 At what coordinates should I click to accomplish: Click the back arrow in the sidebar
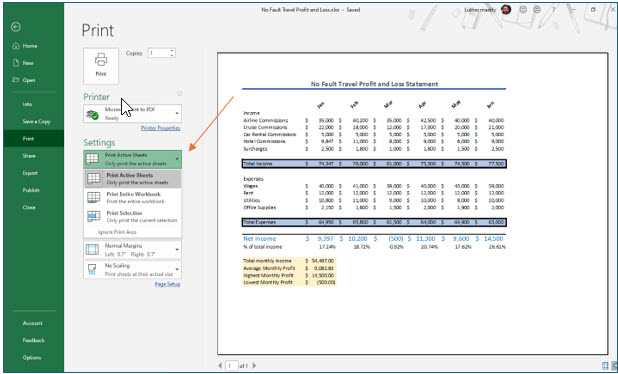click(16, 27)
